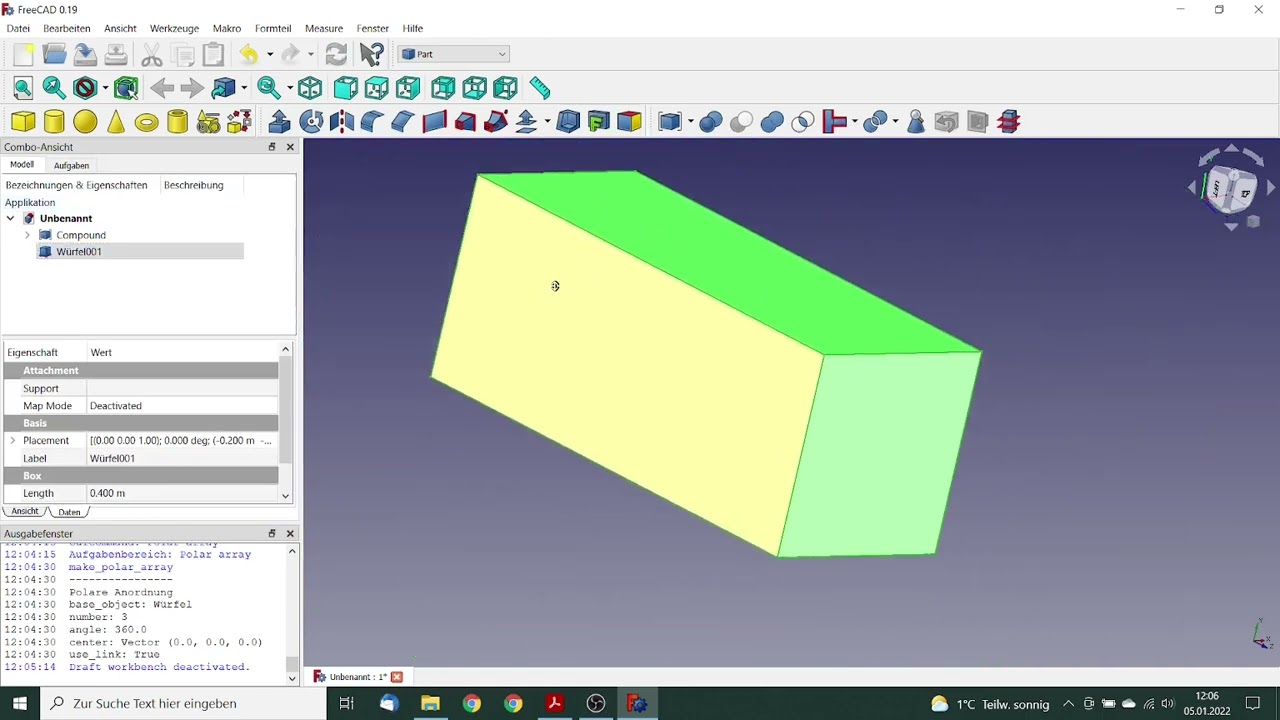Open the Shape builder tool

[239, 122]
